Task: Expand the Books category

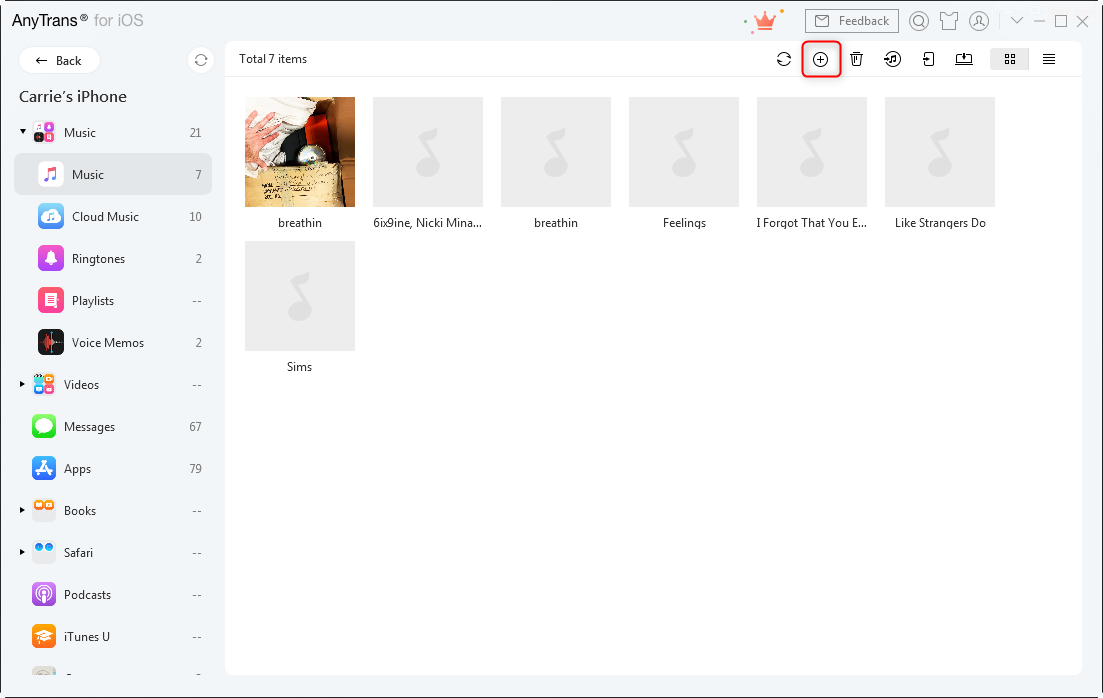Action: click(x=23, y=510)
